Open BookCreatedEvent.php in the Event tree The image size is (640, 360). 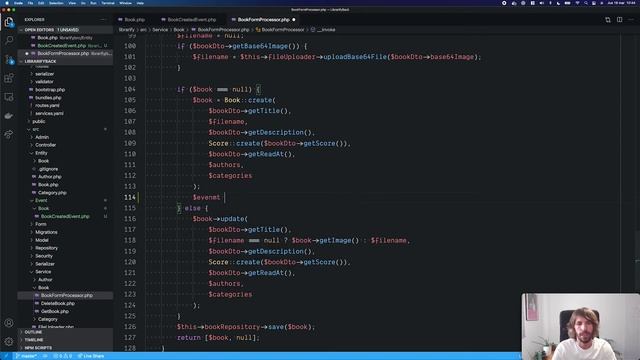pyautogui.click(x=65, y=216)
